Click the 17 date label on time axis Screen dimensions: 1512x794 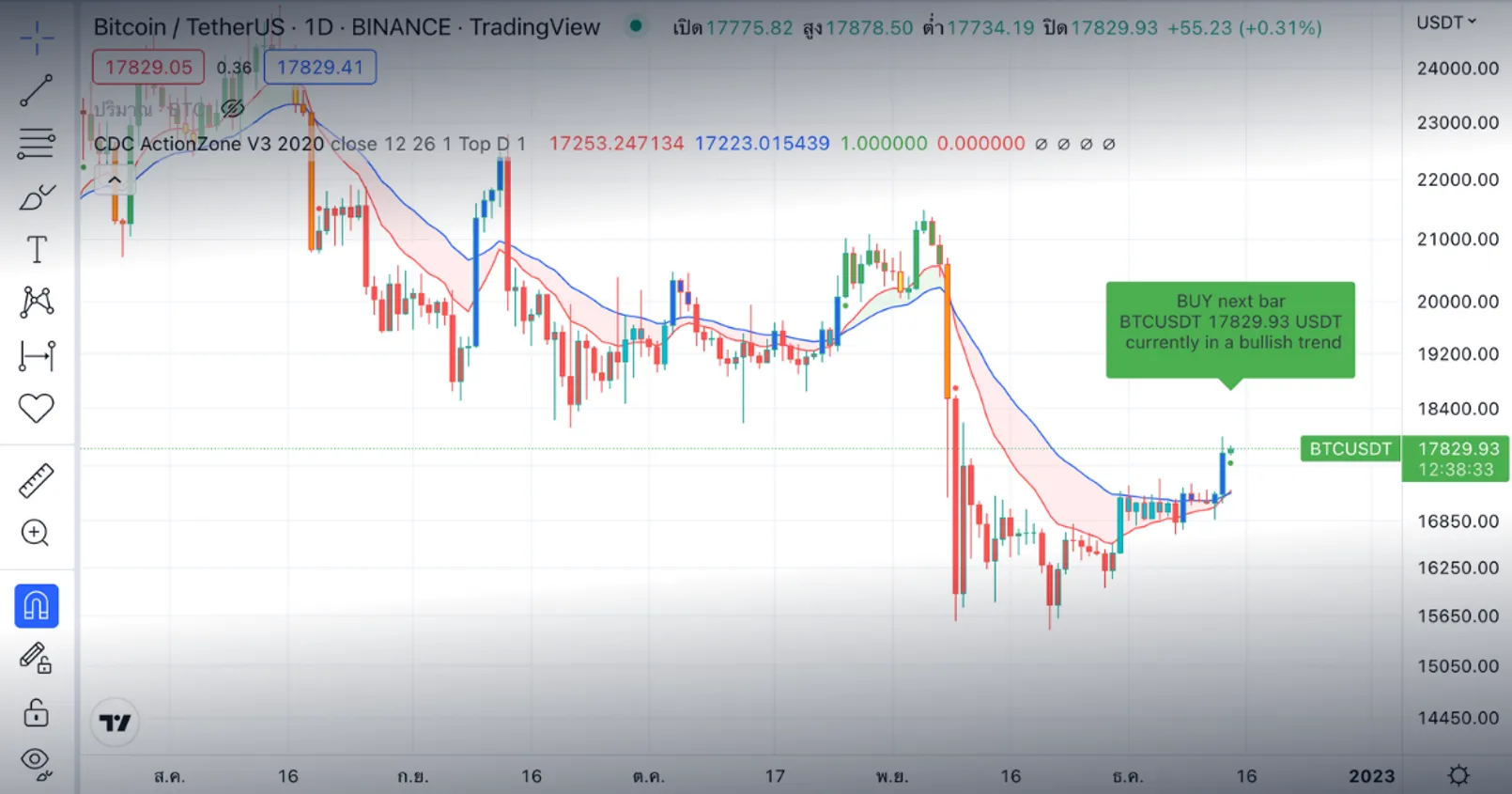[x=775, y=776]
